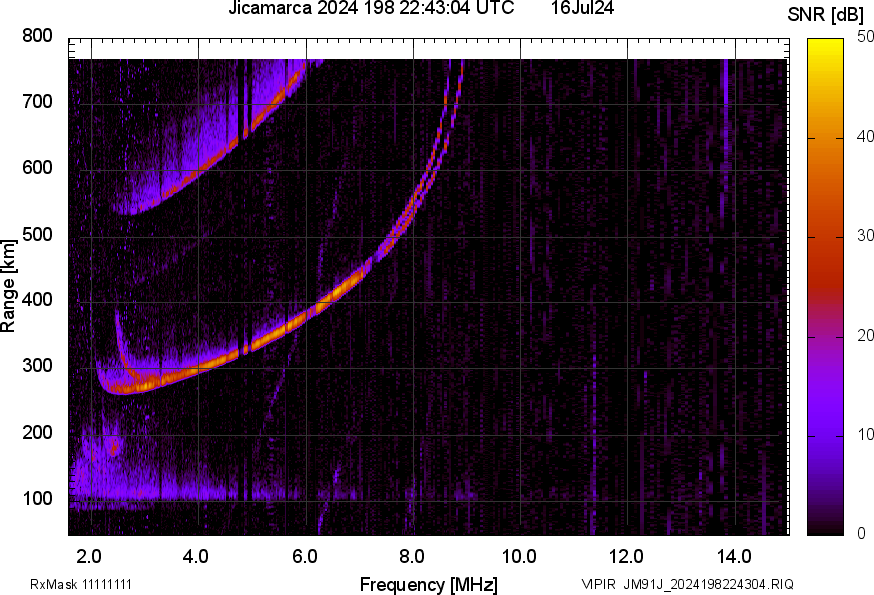The width and height of the screenshot is (874, 595).
Task: Click the colorbar 10 tick label
Action: 865,434
